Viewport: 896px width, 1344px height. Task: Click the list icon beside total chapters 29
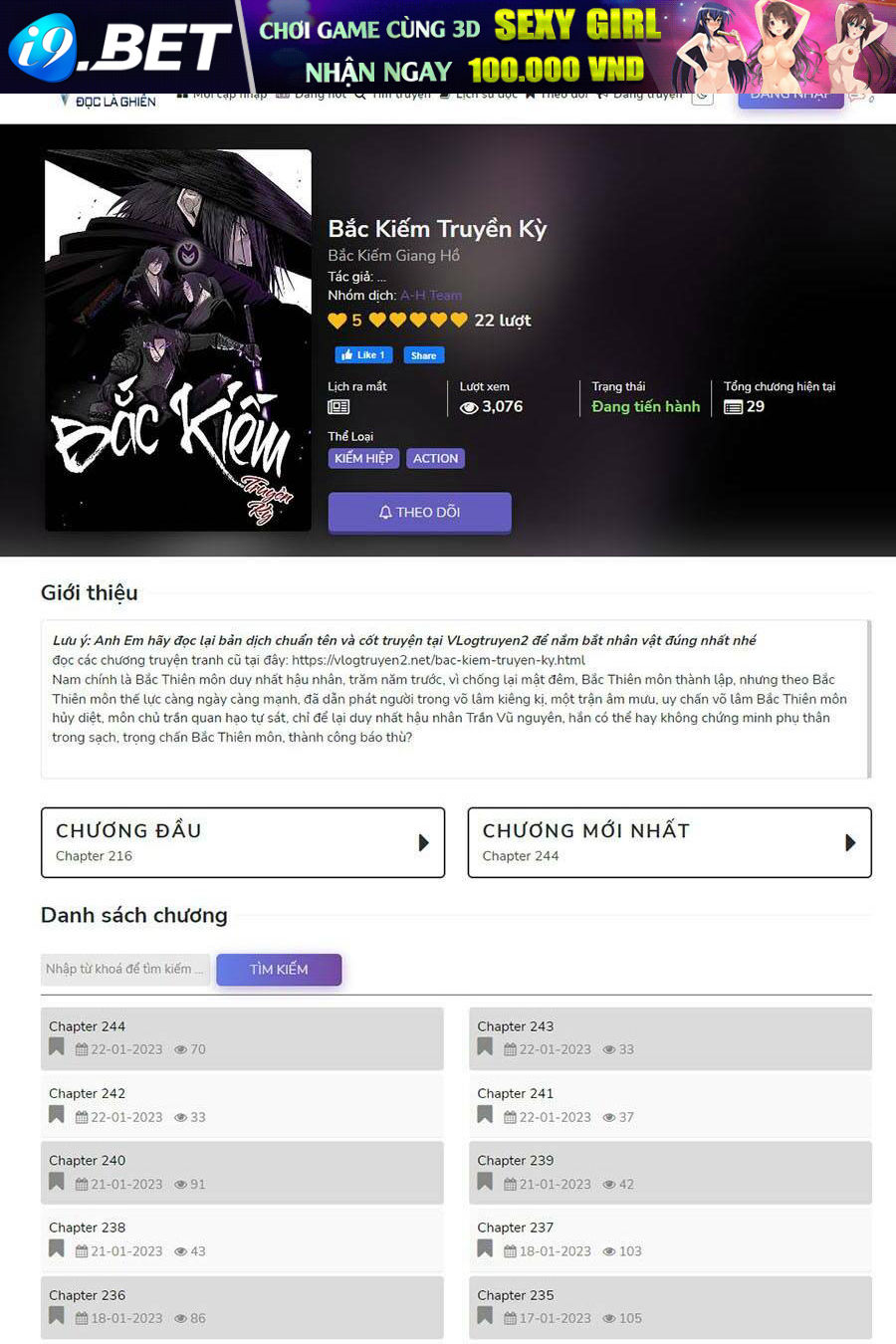tap(733, 407)
